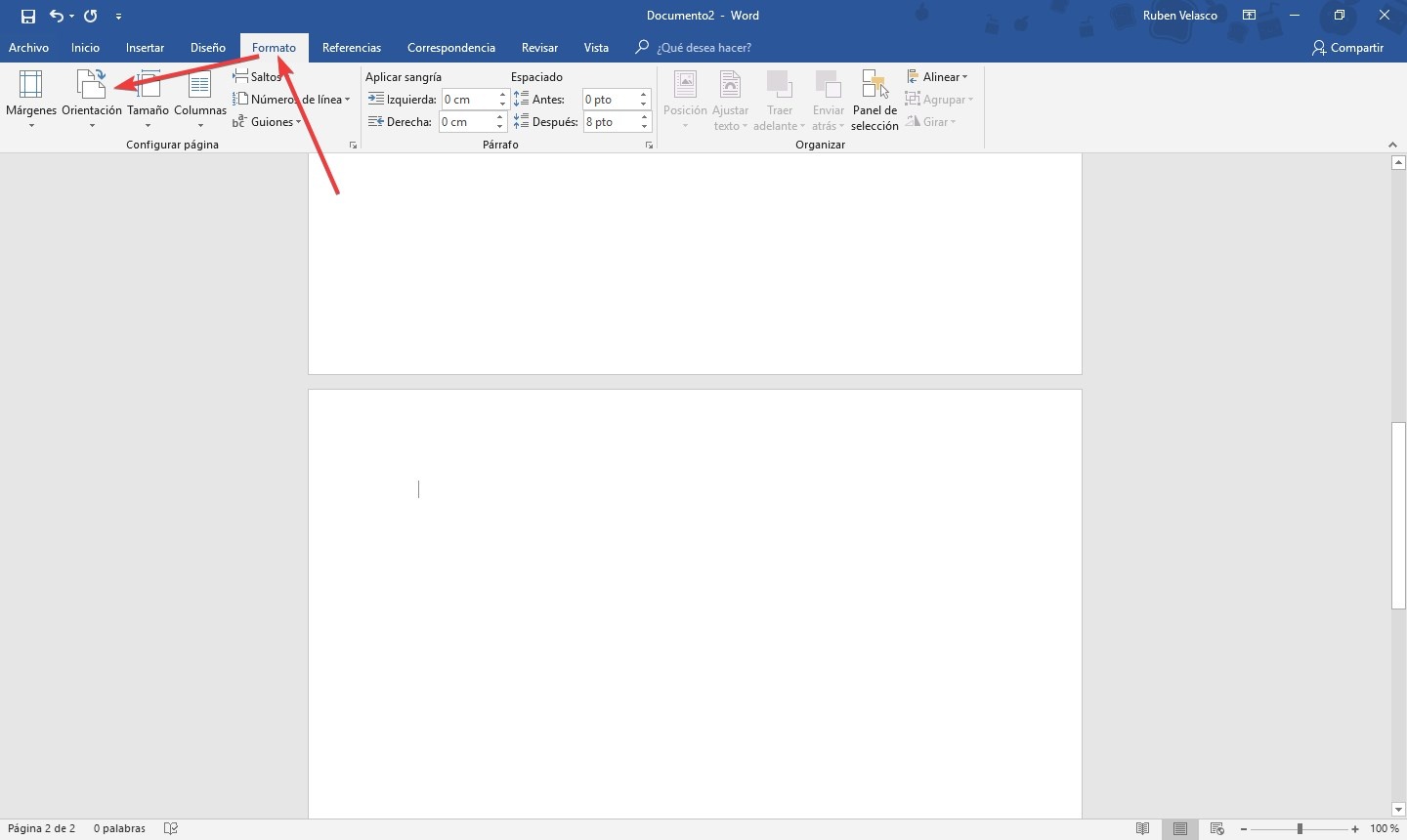Save the document with the floppy disk icon
The width and height of the screenshot is (1407, 840).
(x=28, y=16)
